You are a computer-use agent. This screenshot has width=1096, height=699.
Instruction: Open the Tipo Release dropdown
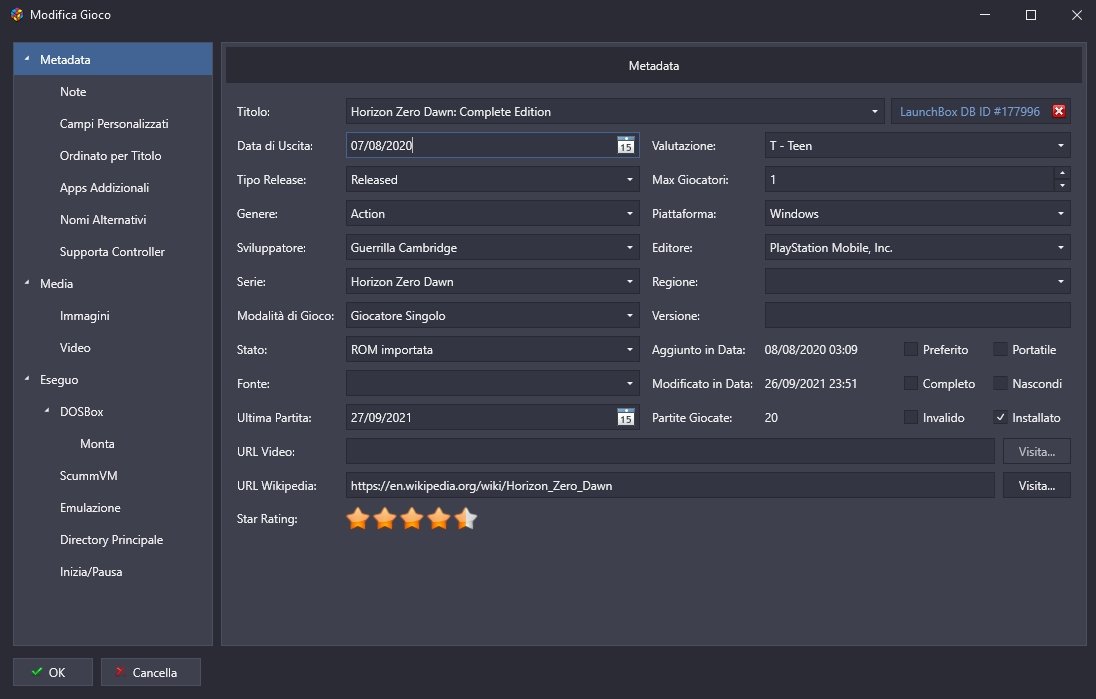pyautogui.click(x=630, y=180)
